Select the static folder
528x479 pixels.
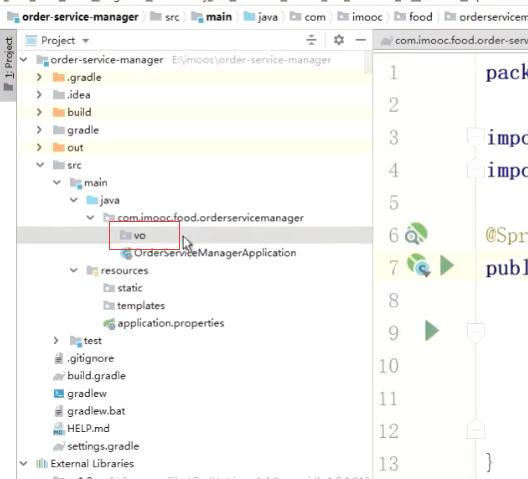point(130,288)
